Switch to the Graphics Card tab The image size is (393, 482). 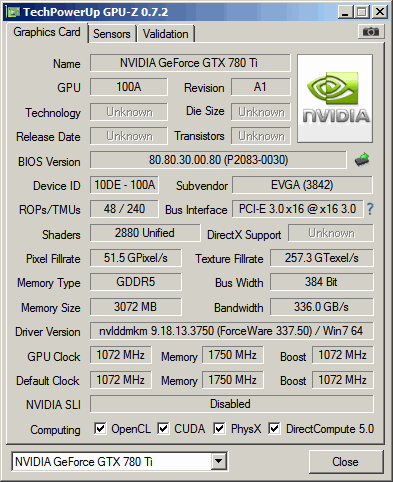[x=47, y=32]
